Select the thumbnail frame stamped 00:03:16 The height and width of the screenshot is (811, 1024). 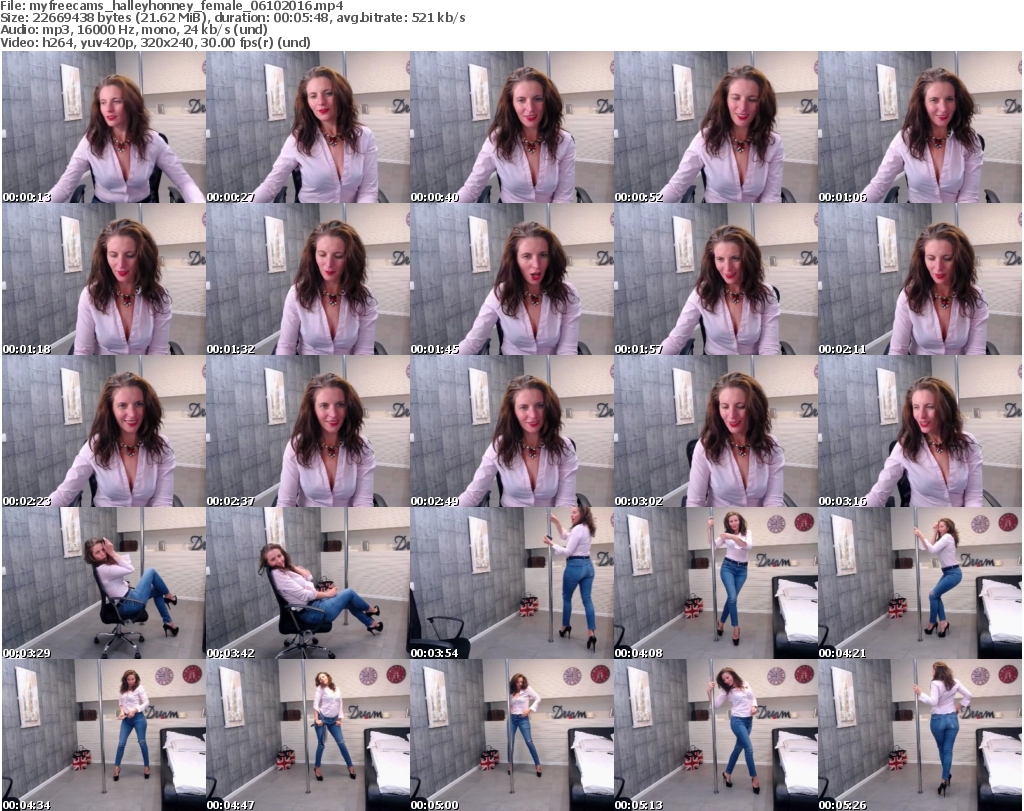(920, 431)
